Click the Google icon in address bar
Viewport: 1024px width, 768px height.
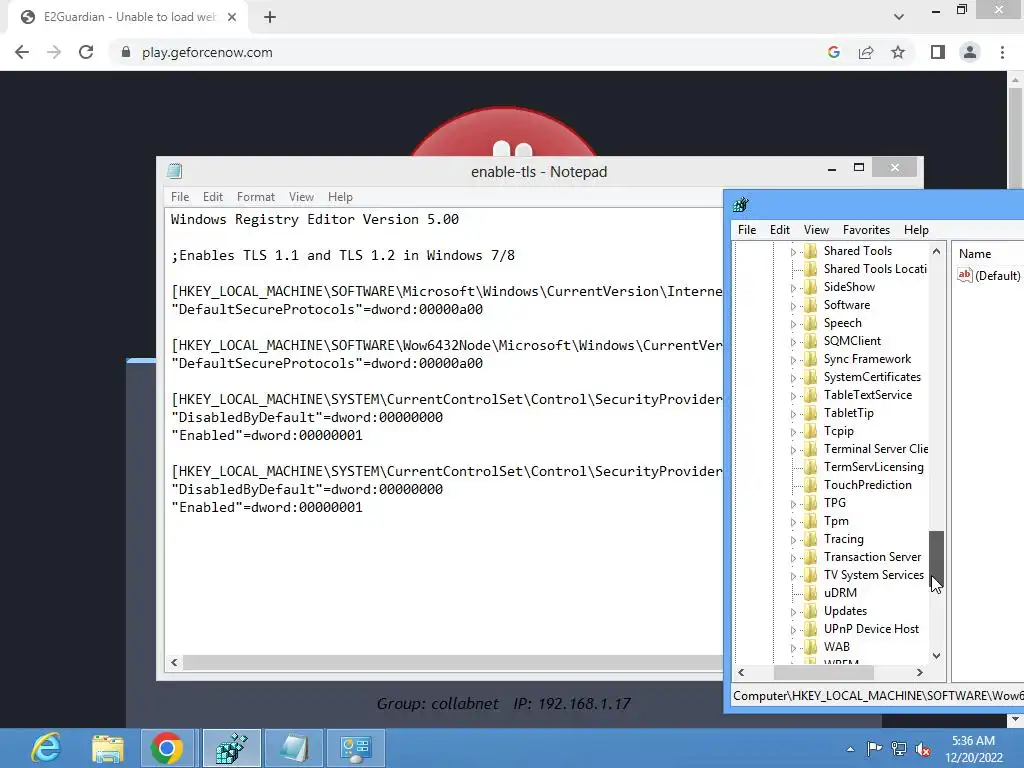(x=833, y=52)
